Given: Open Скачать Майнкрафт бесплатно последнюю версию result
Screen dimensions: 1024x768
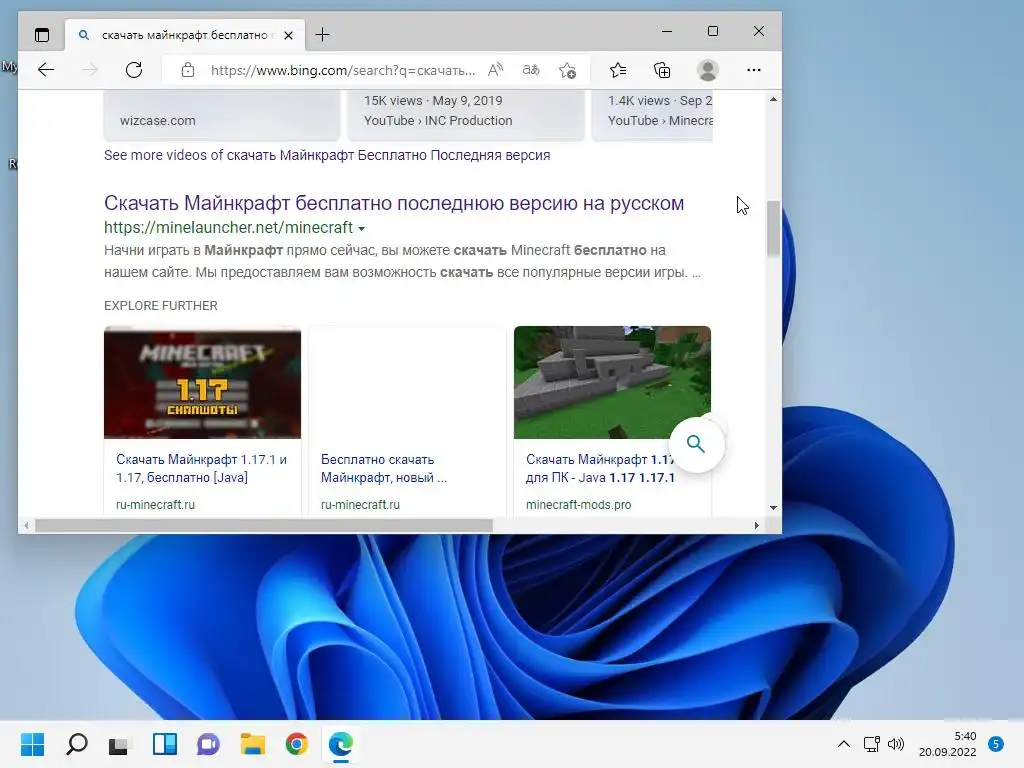Looking at the screenshot, I should [x=394, y=203].
